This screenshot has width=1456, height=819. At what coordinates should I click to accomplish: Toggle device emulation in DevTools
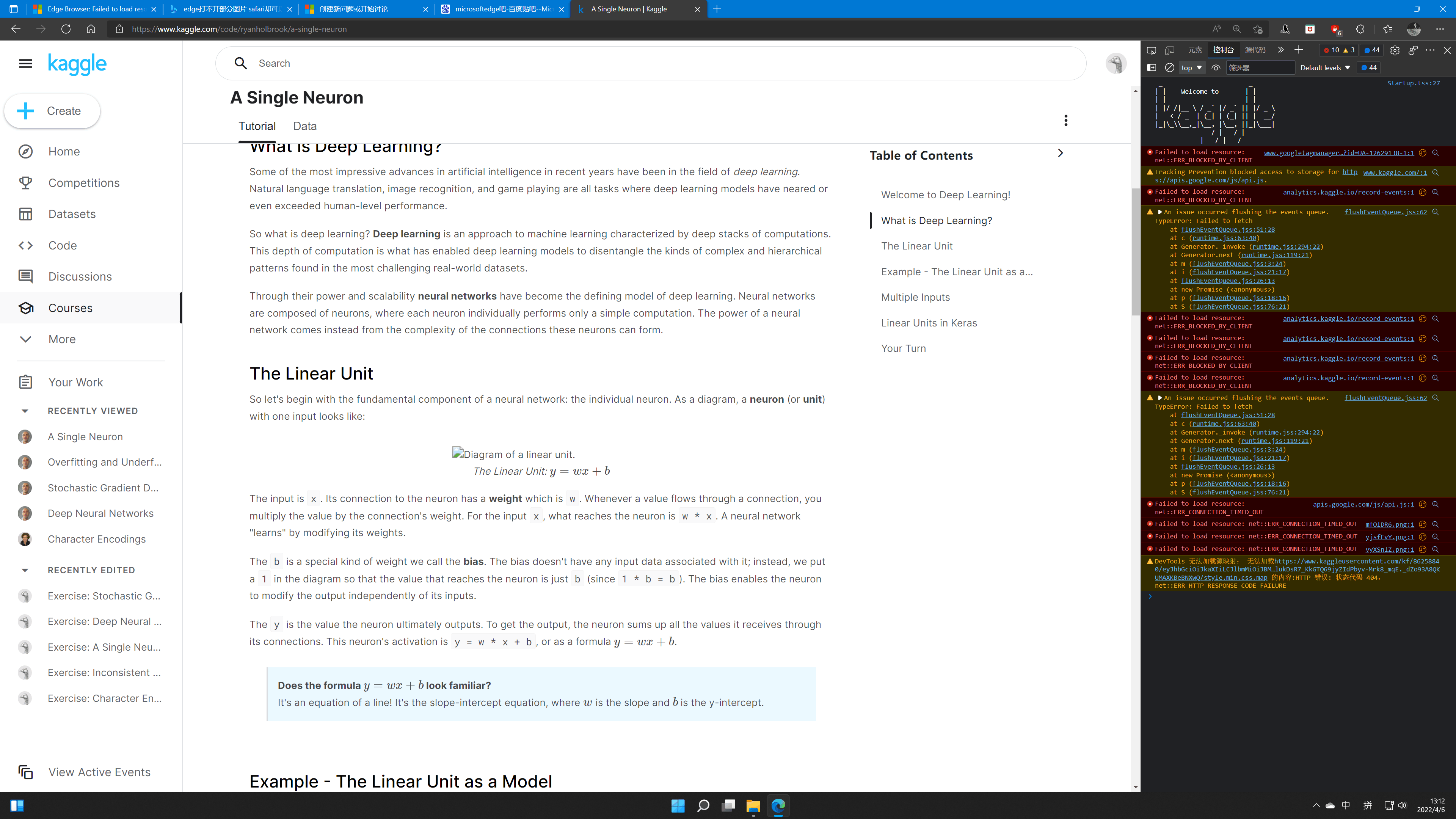click(x=1169, y=50)
